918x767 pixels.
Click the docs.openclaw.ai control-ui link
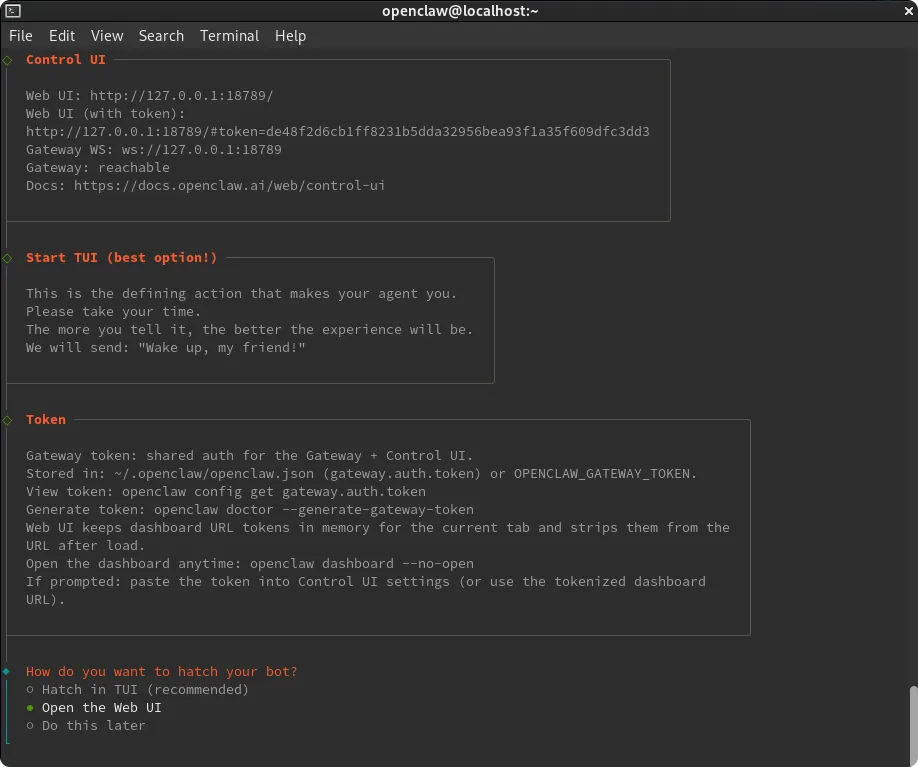(x=230, y=186)
